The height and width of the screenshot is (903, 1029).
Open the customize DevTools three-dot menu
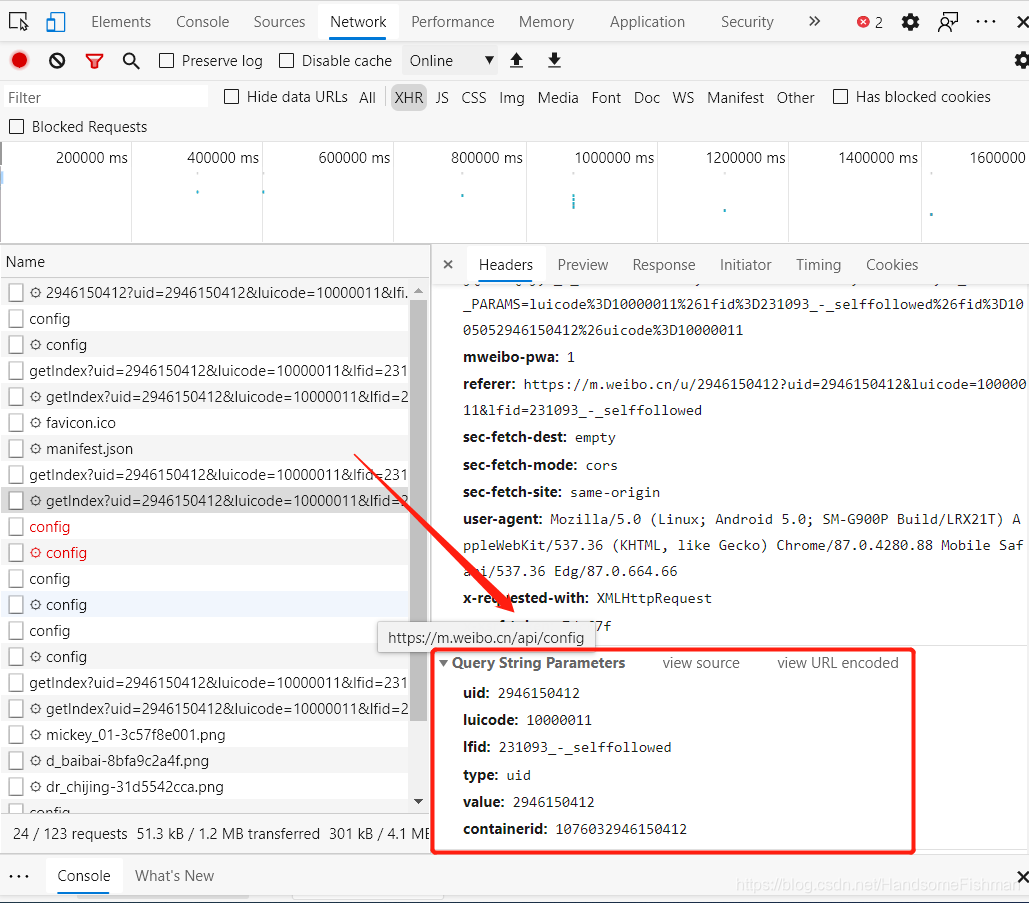[986, 22]
